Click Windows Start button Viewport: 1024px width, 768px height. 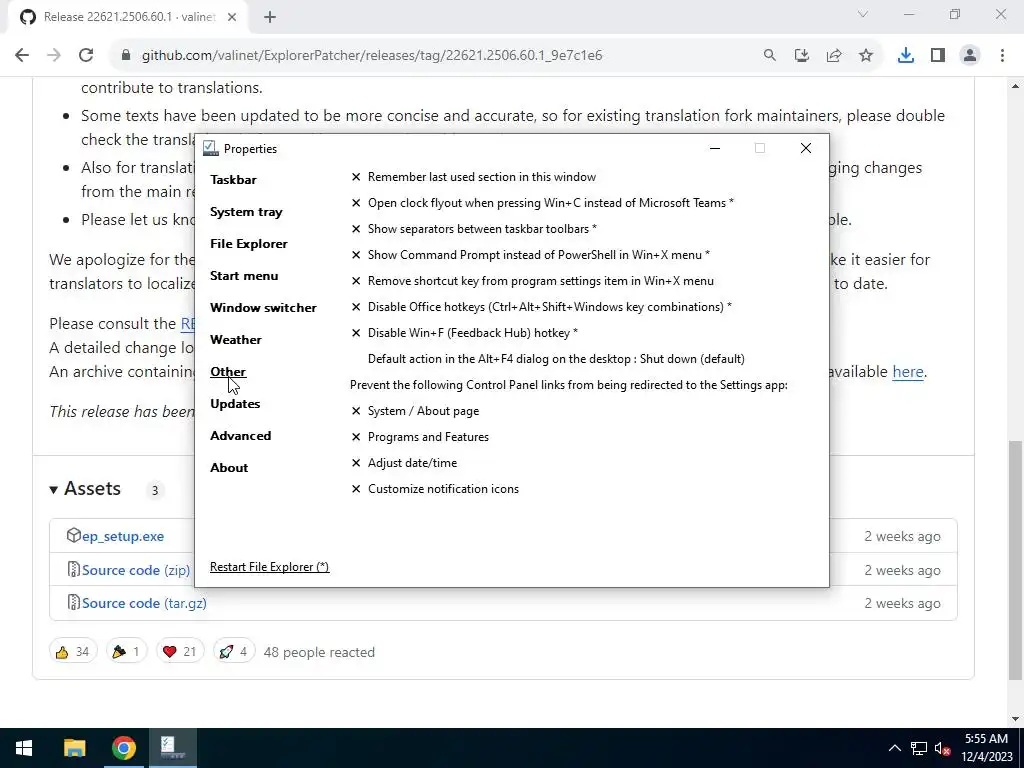(x=24, y=748)
